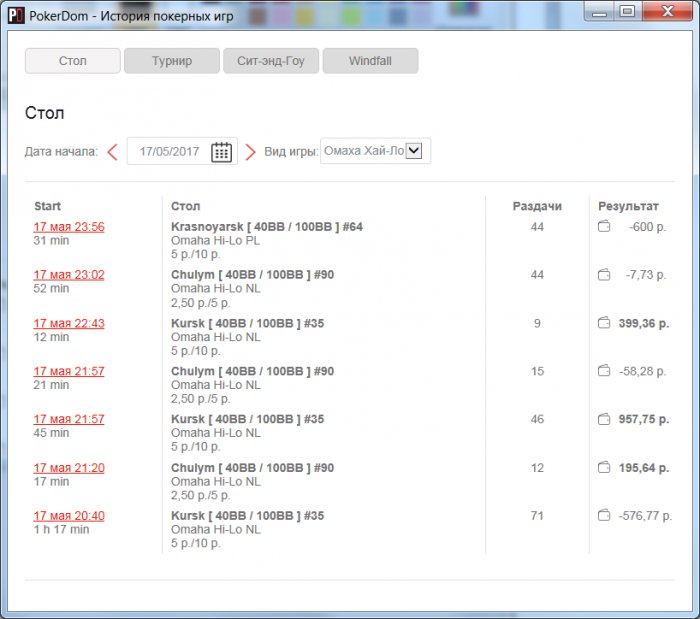Select the Стол tab
This screenshot has width=700, height=619.
73,61
